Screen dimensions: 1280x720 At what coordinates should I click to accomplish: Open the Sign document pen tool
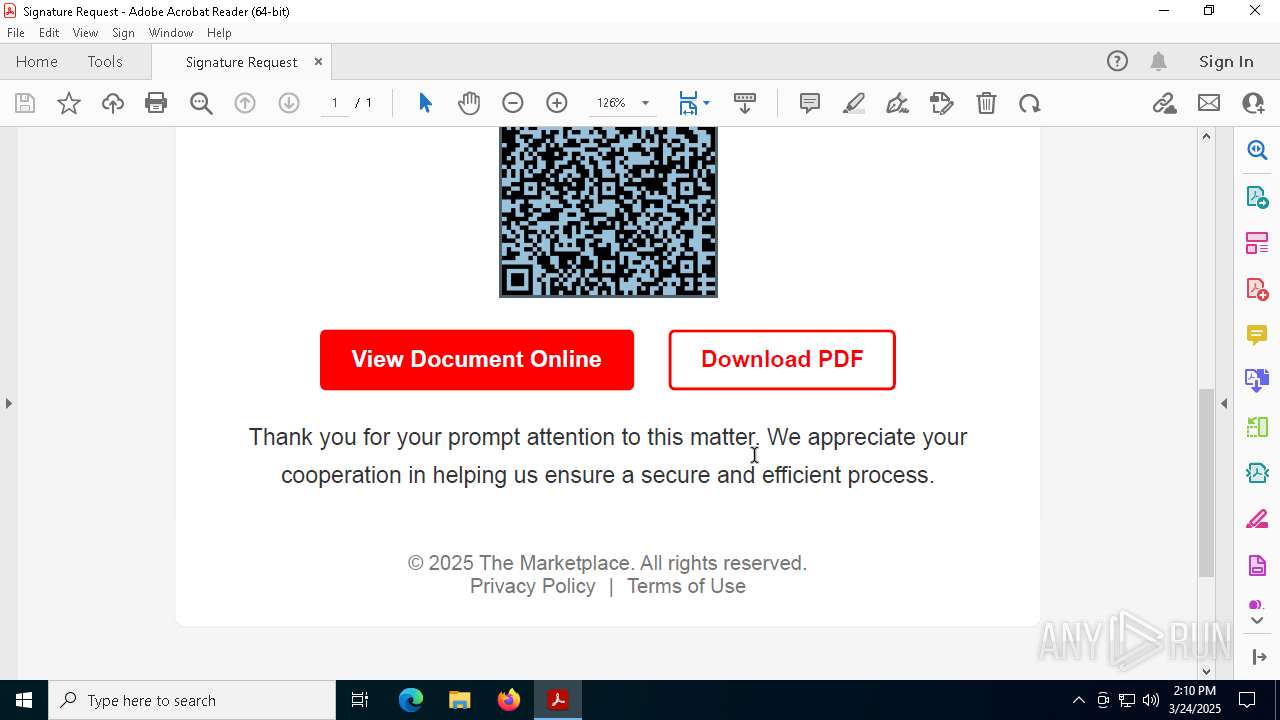click(898, 103)
